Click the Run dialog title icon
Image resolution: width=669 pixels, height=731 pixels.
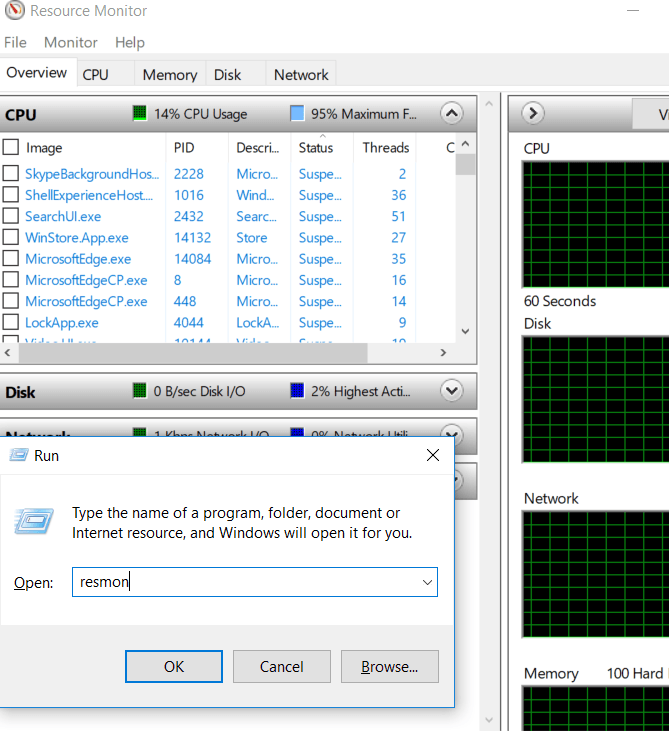click(x=18, y=456)
